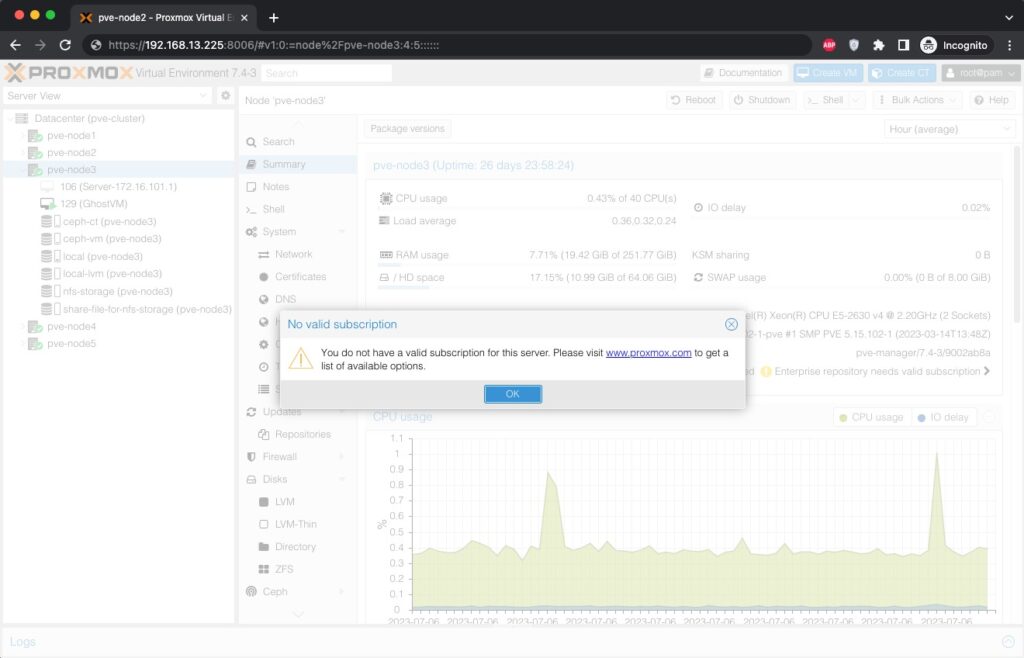Expand the pve-node4 tree node
The width and height of the screenshot is (1024, 658).
click(x=23, y=326)
